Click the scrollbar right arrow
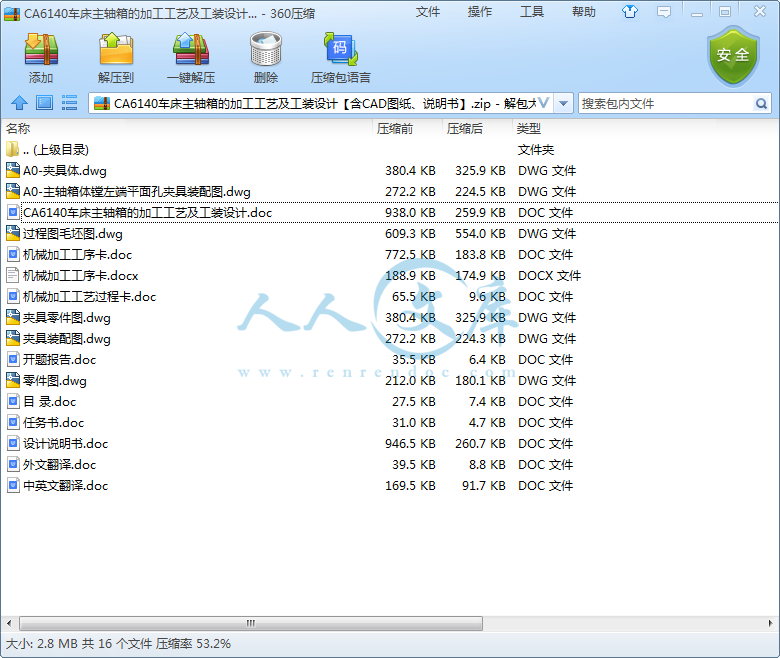 [x=770, y=623]
